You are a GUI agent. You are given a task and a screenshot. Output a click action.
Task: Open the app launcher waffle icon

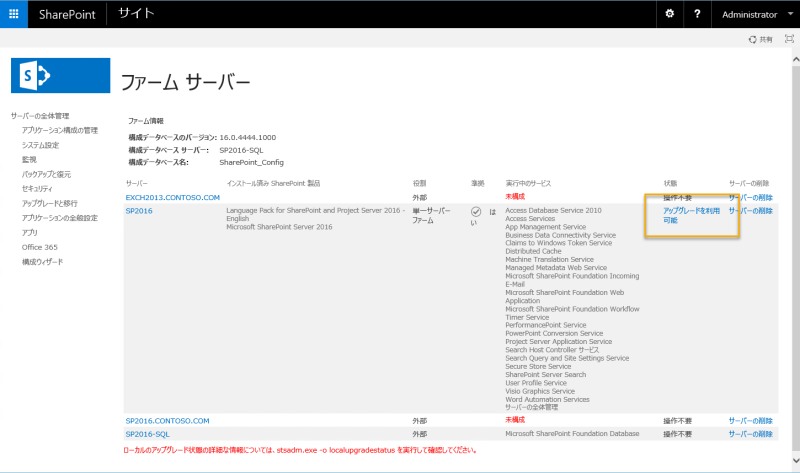pyautogui.click(x=14, y=14)
